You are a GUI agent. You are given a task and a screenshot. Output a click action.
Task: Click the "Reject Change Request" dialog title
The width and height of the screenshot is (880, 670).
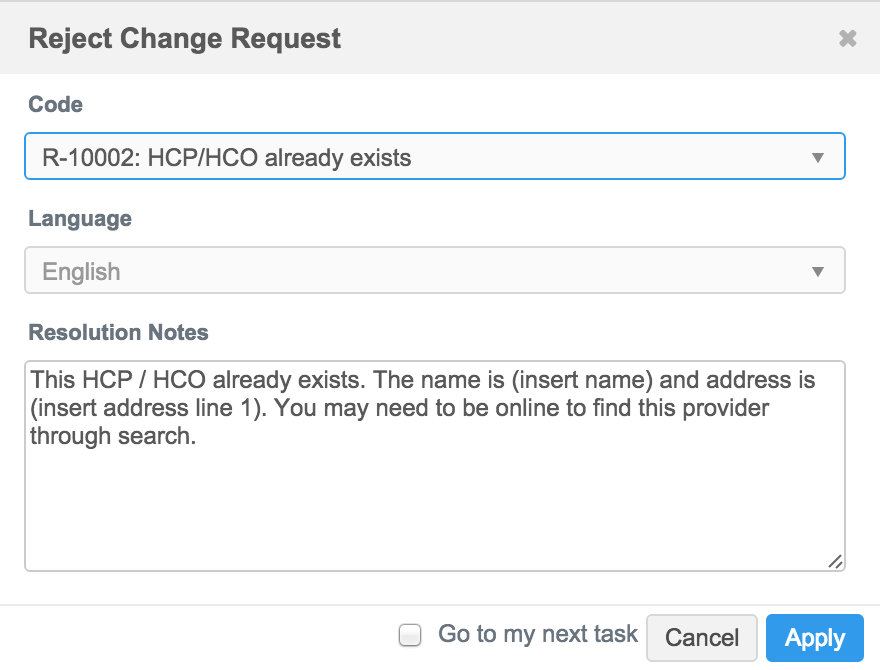(x=185, y=39)
